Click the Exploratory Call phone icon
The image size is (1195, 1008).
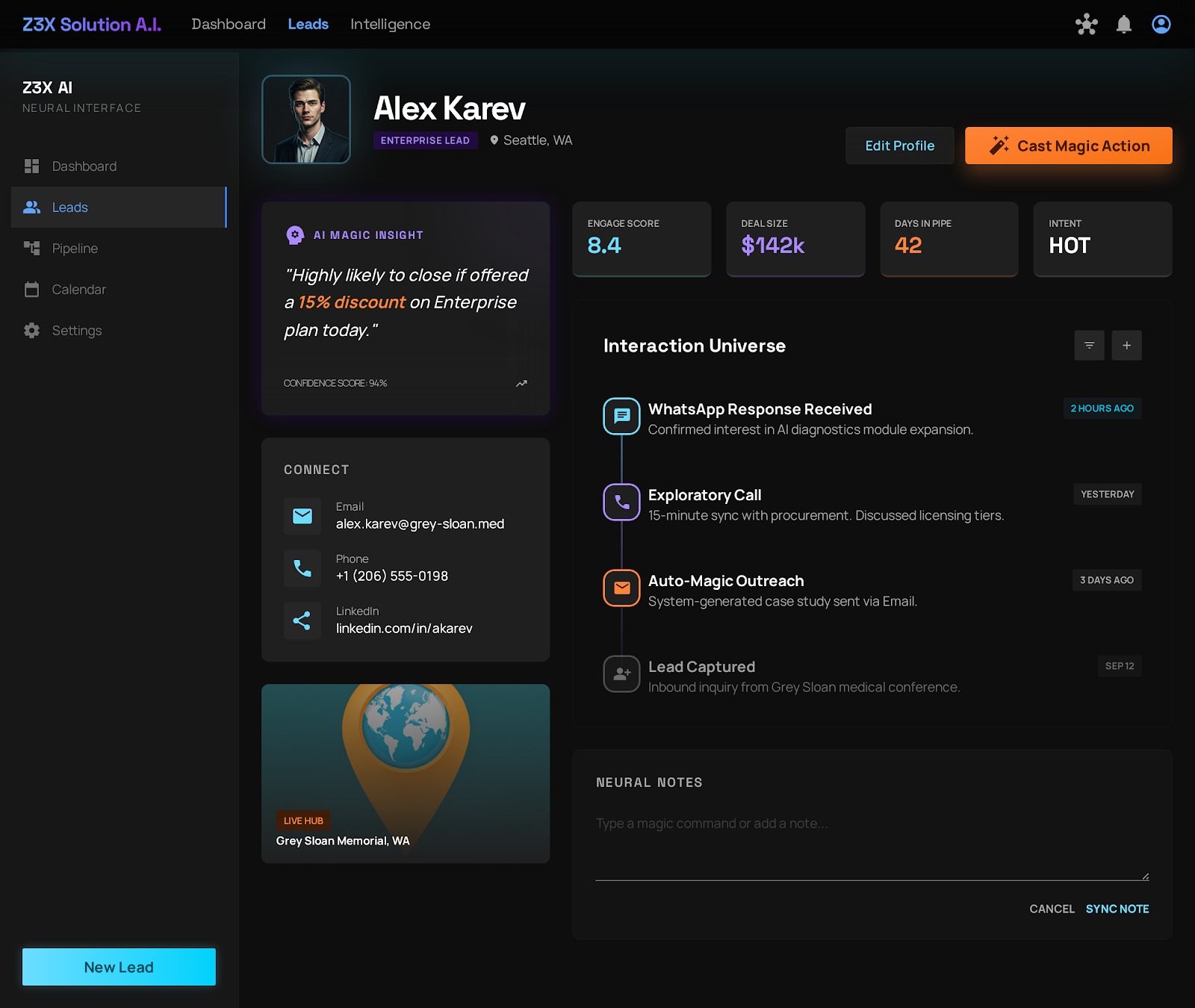621,502
